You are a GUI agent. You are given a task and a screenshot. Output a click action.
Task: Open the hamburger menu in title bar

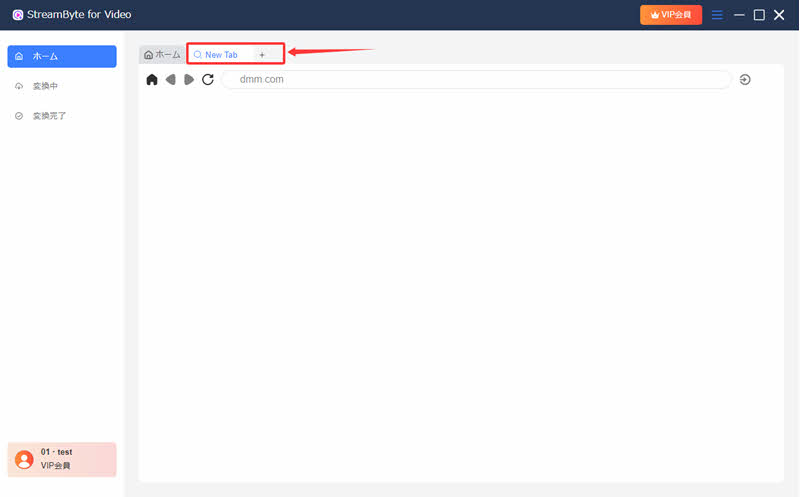(x=717, y=15)
